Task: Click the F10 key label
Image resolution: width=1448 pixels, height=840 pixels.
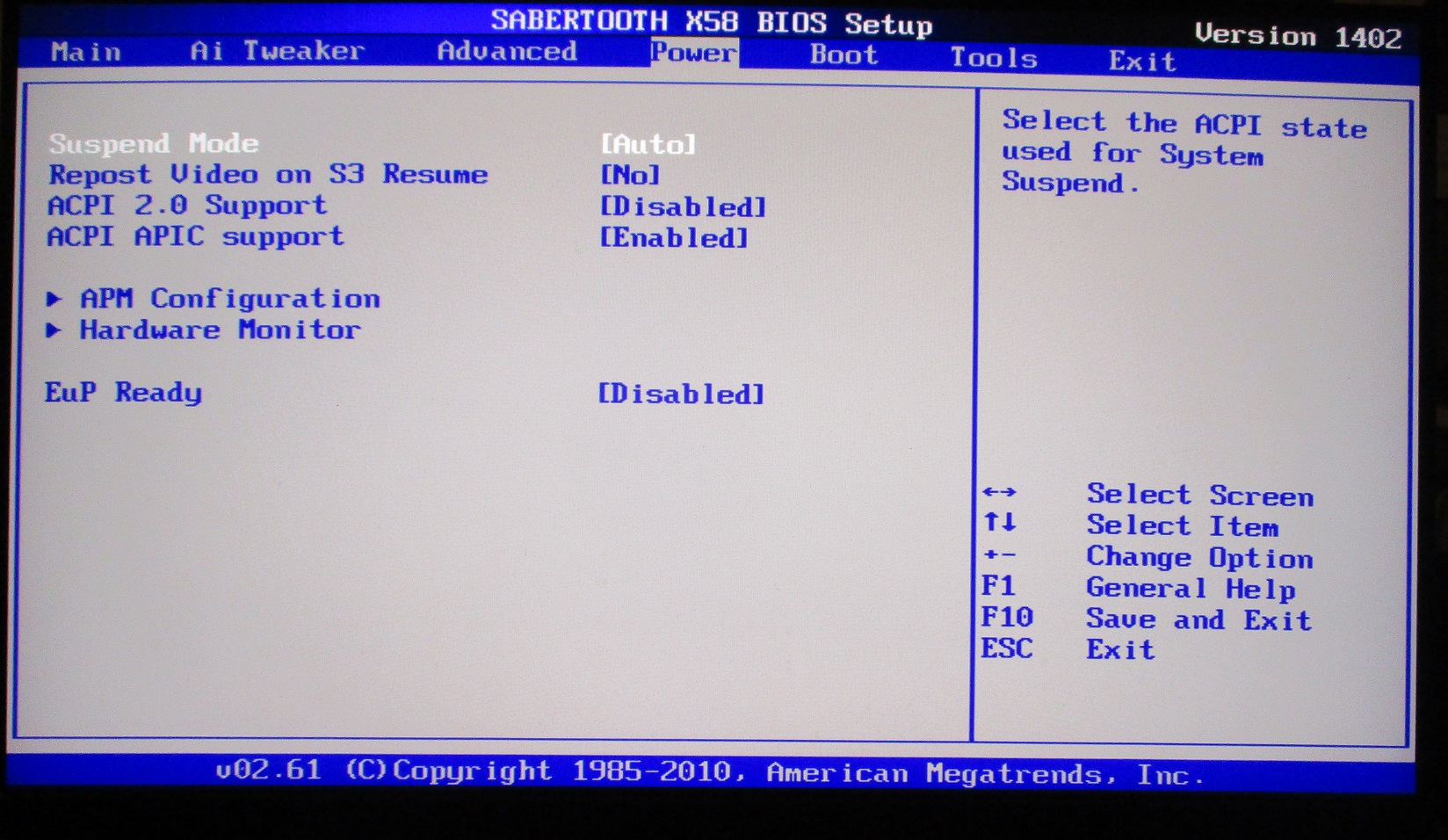Action: click(1007, 617)
